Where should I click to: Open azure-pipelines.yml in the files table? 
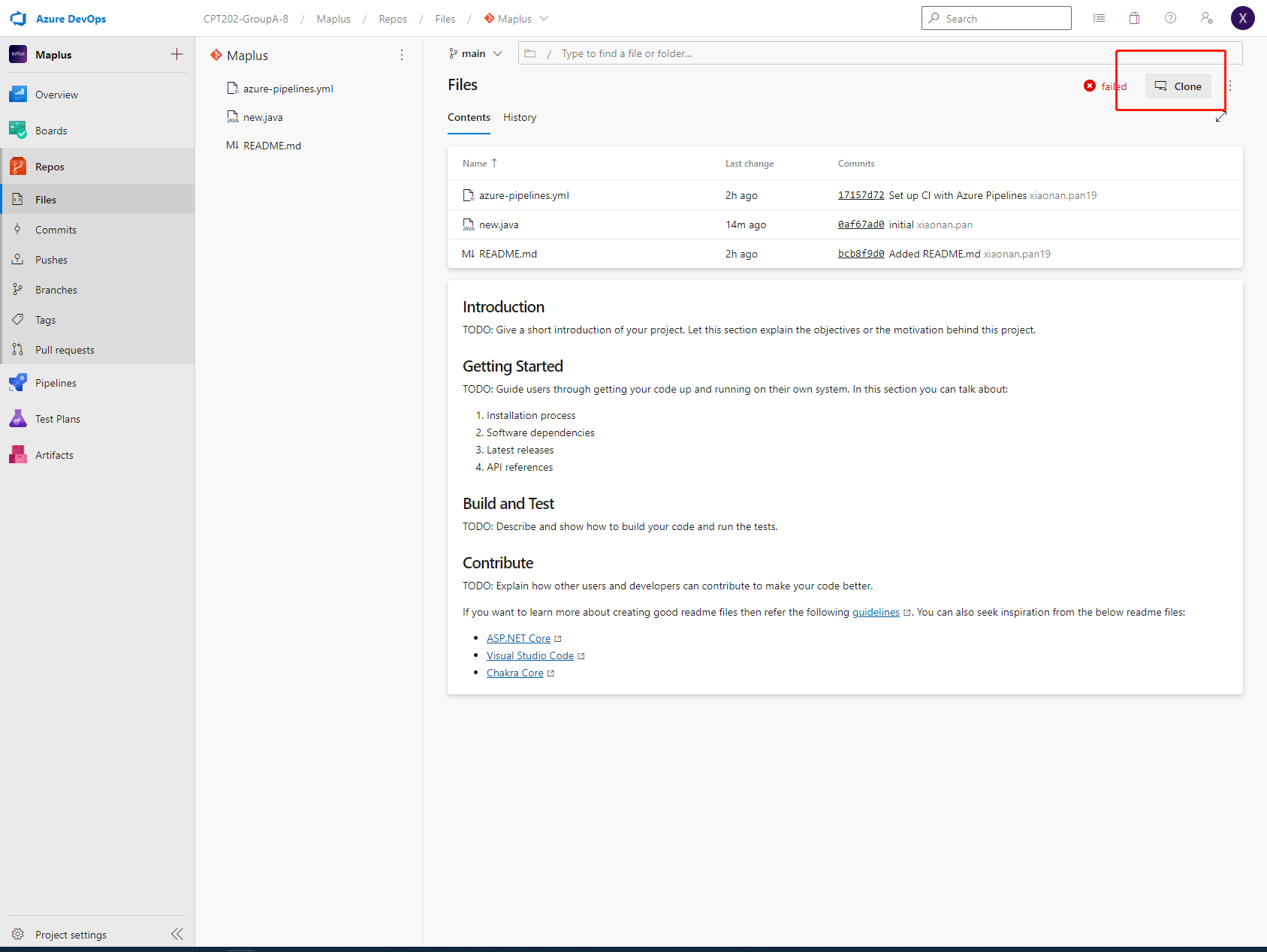point(524,195)
